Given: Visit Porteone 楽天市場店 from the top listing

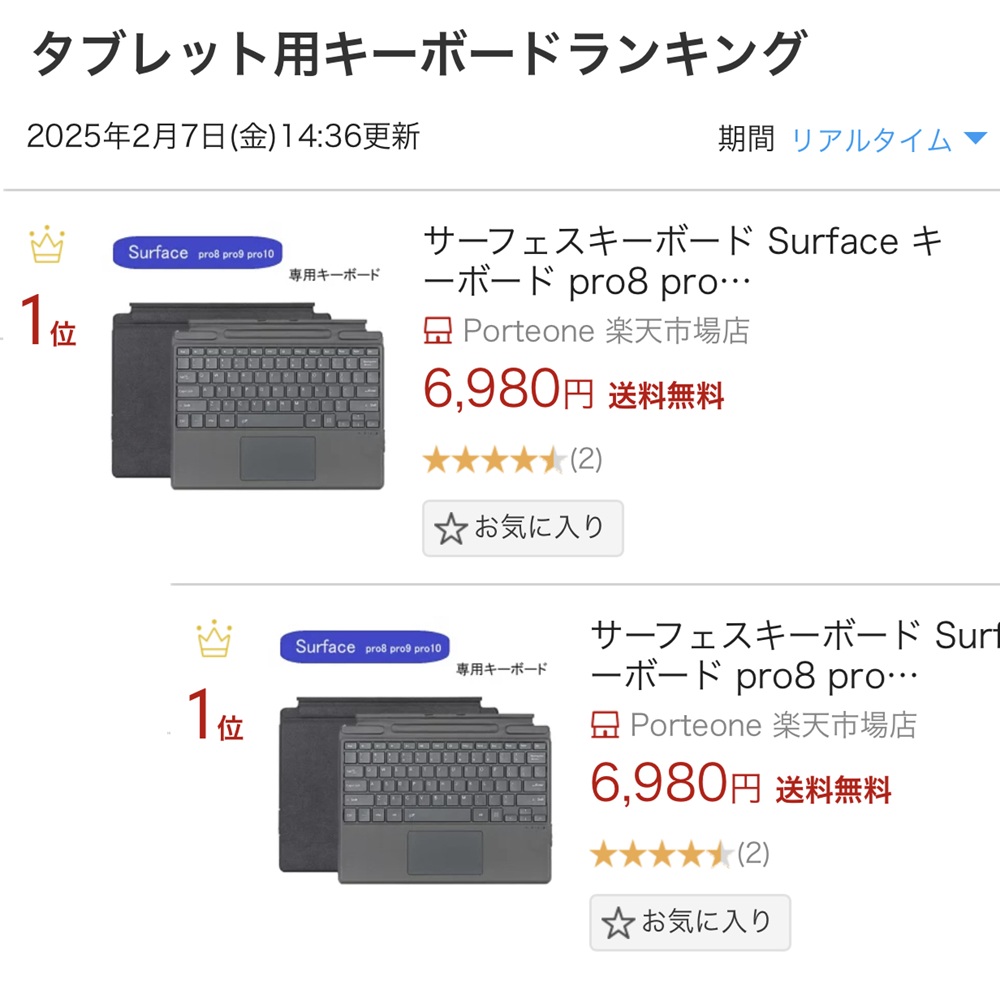Looking at the screenshot, I should point(606,331).
